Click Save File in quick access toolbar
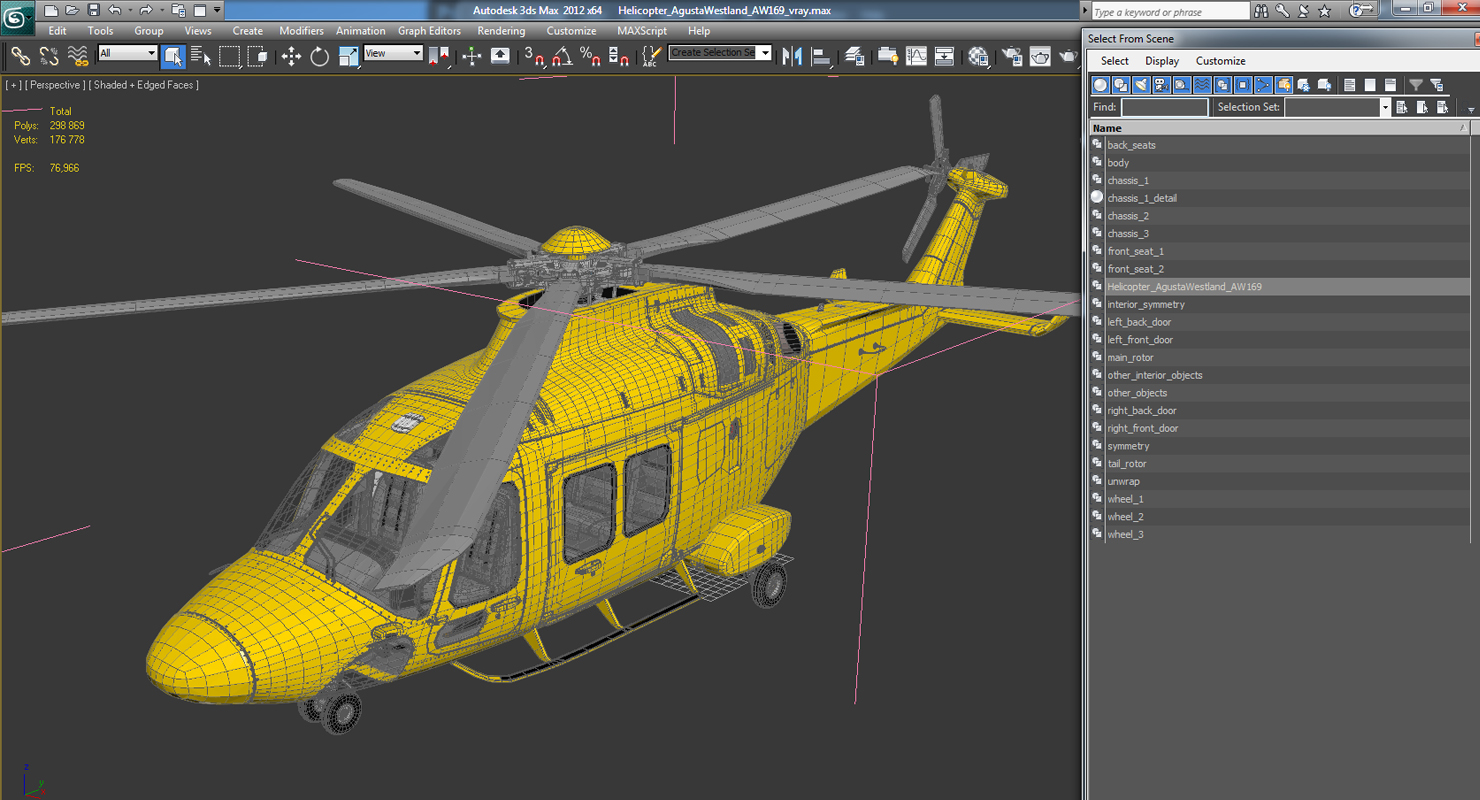This screenshot has width=1480, height=800. pos(93,10)
